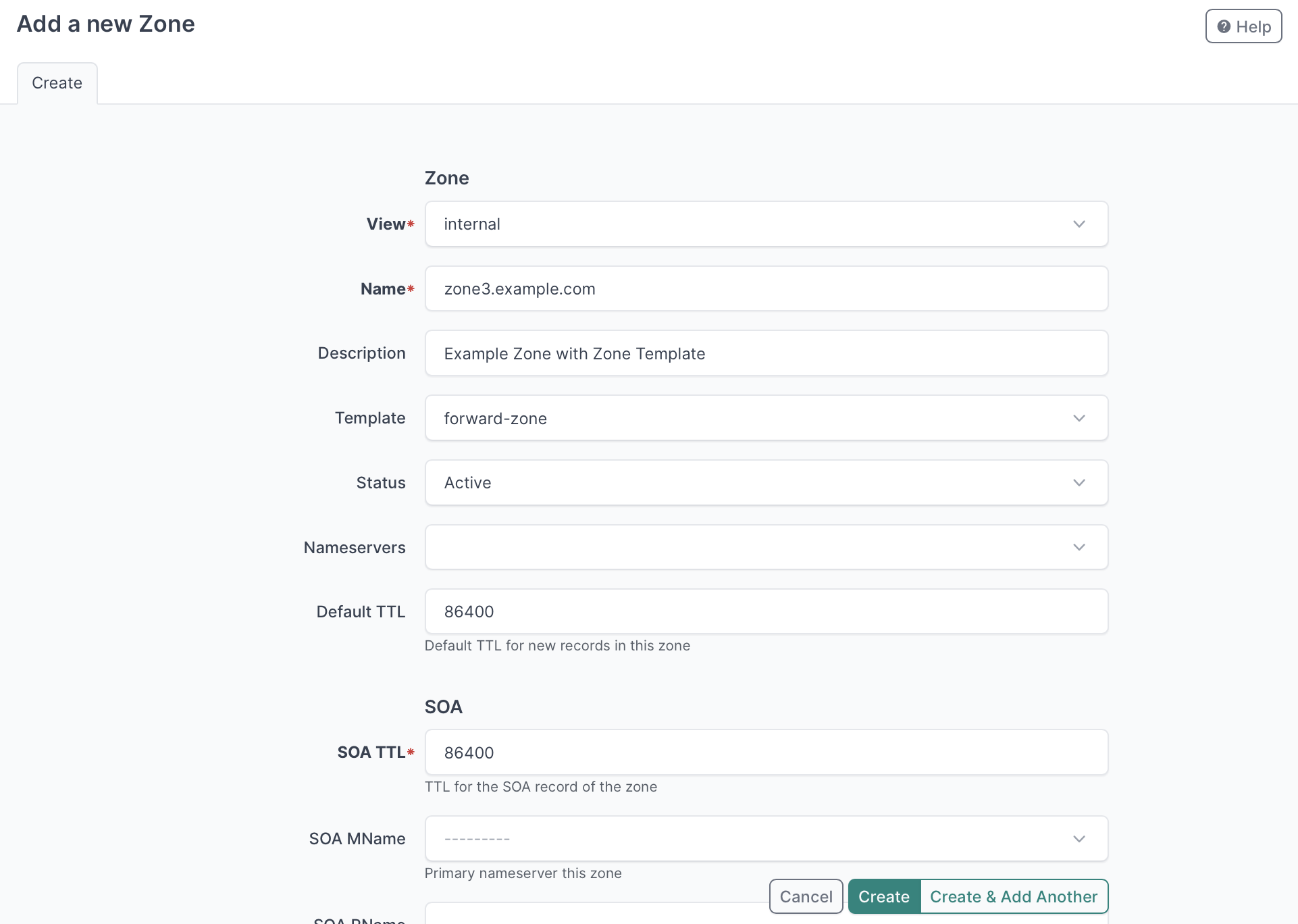Open the Nameservers selection dropdown
1298x924 pixels.
(765, 547)
